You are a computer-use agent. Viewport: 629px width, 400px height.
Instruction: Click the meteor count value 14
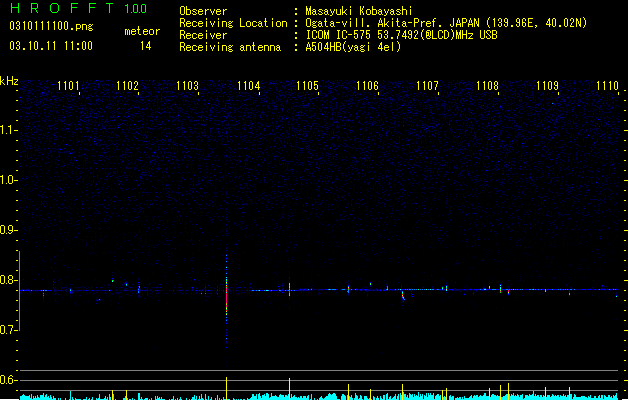click(x=146, y=46)
